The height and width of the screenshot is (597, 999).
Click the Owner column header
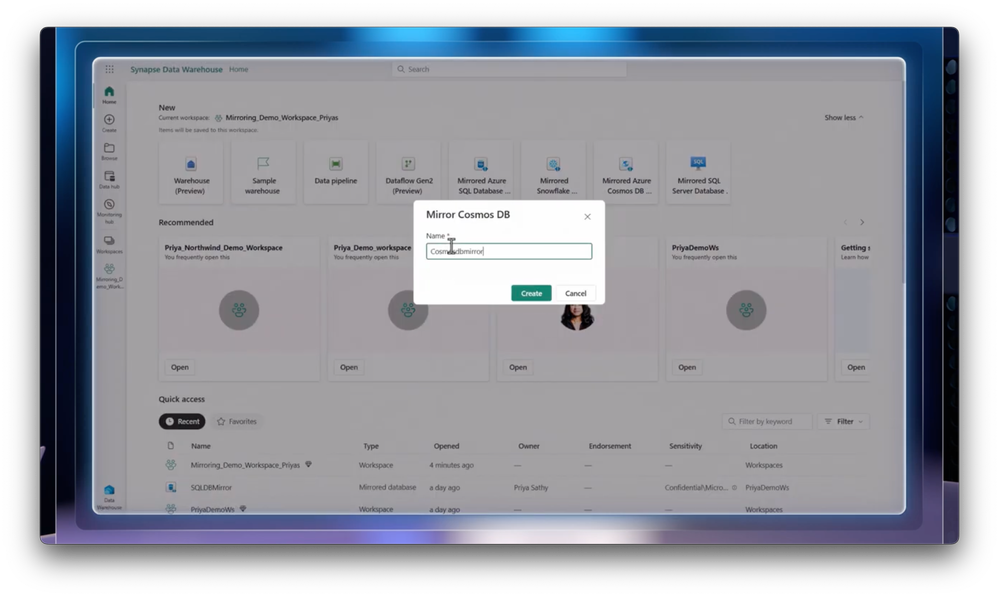(529, 446)
